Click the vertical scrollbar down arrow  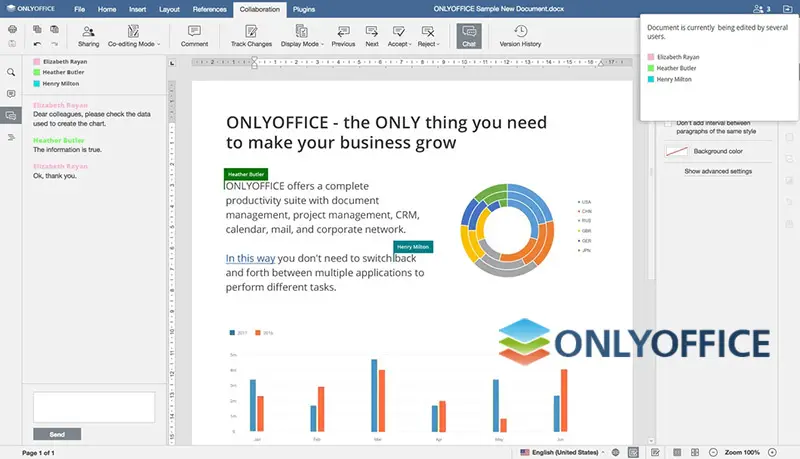[x=651, y=441]
